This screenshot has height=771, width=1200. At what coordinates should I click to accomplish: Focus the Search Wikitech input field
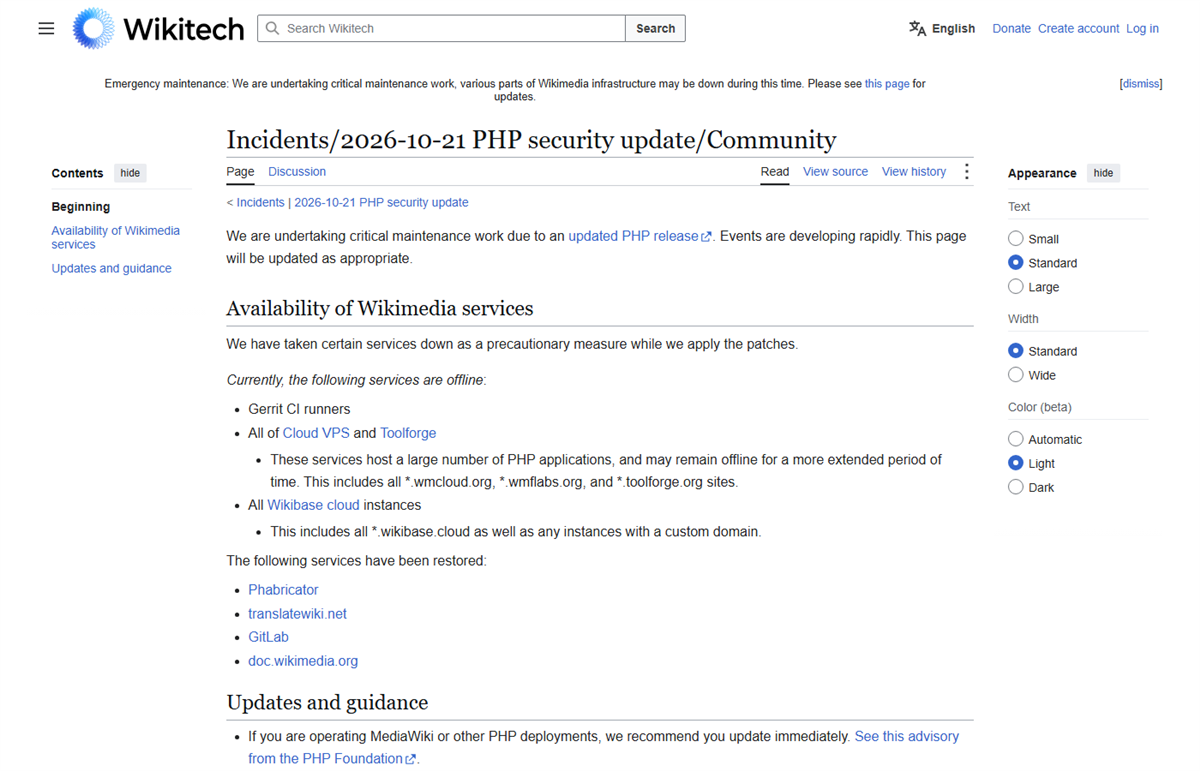tap(441, 28)
